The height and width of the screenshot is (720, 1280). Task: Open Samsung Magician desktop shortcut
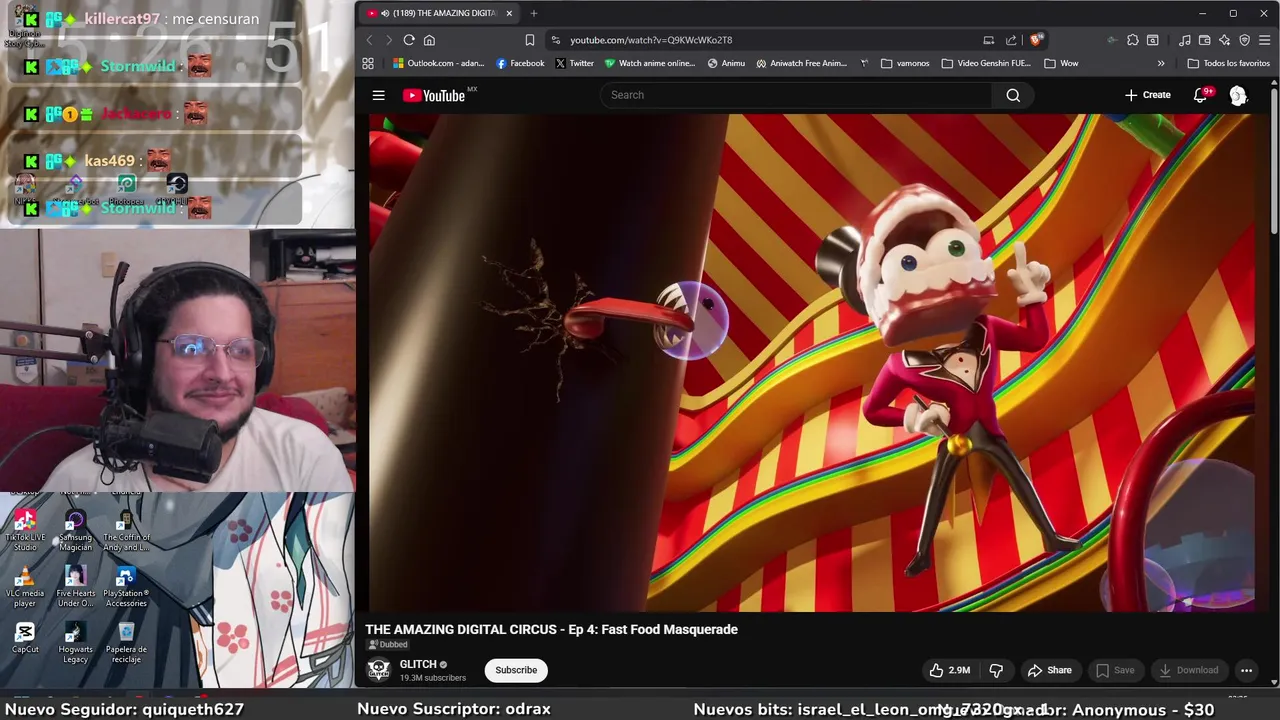[x=75, y=529]
